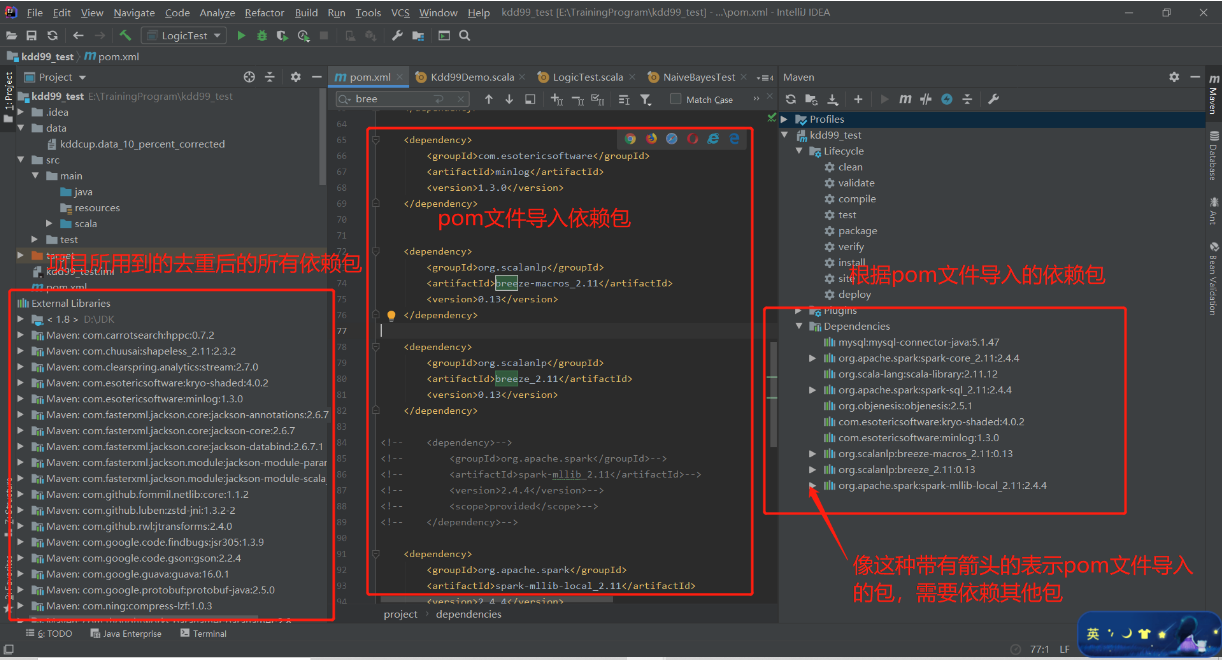Click the locate/scroll-from-source target icon in Project panel

250,77
